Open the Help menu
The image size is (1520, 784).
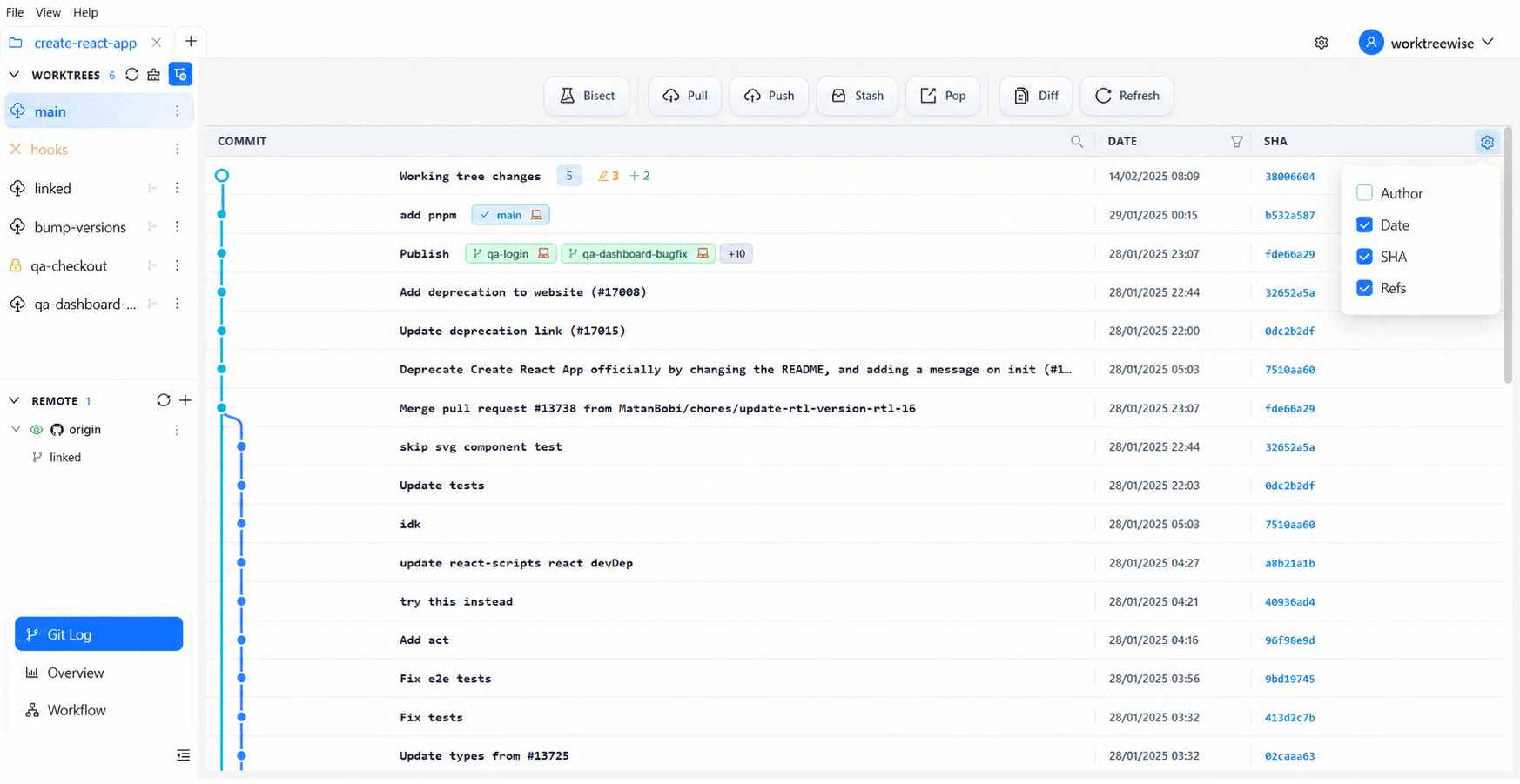point(85,12)
